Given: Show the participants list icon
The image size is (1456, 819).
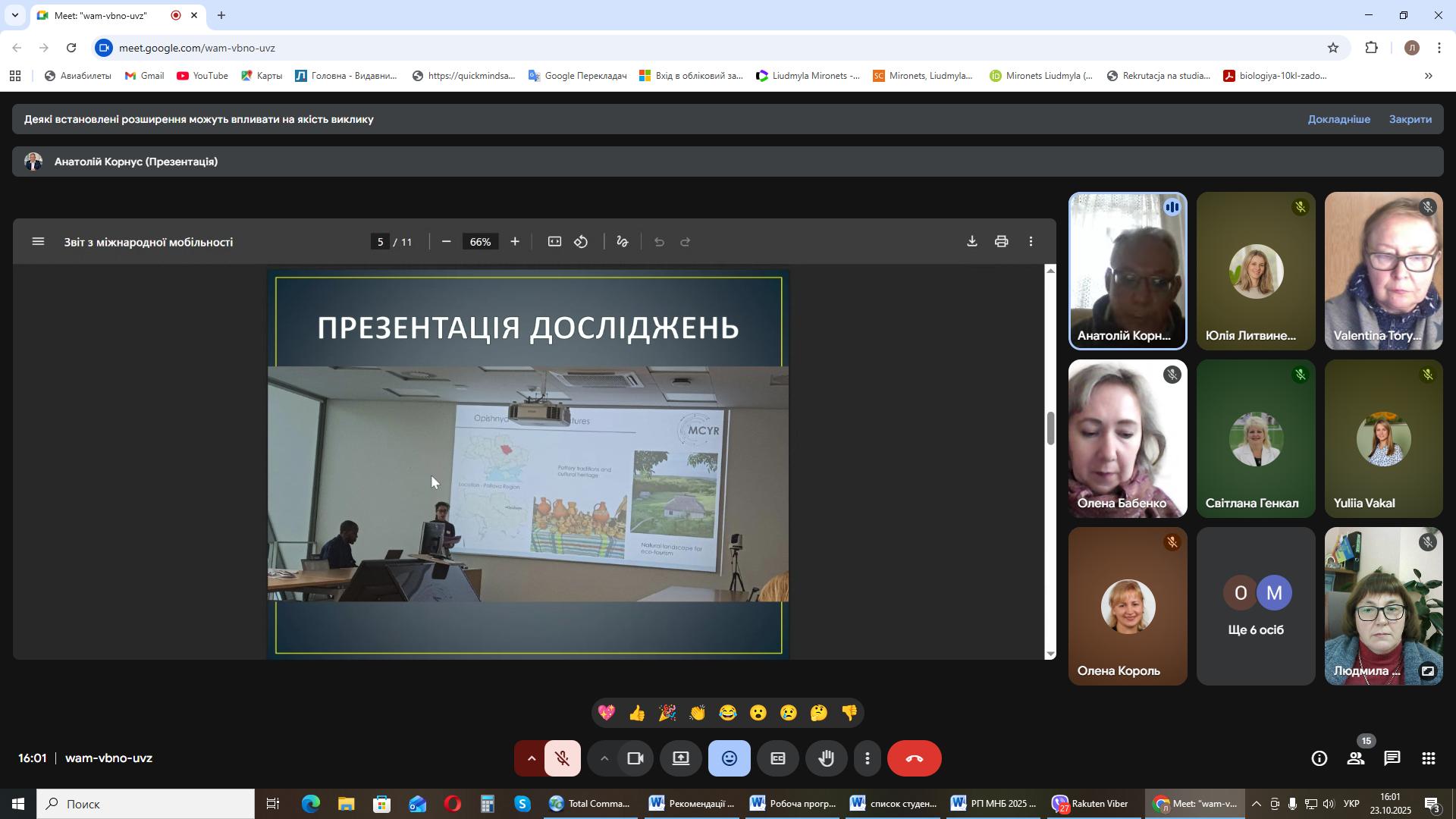Looking at the screenshot, I should (x=1356, y=759).
